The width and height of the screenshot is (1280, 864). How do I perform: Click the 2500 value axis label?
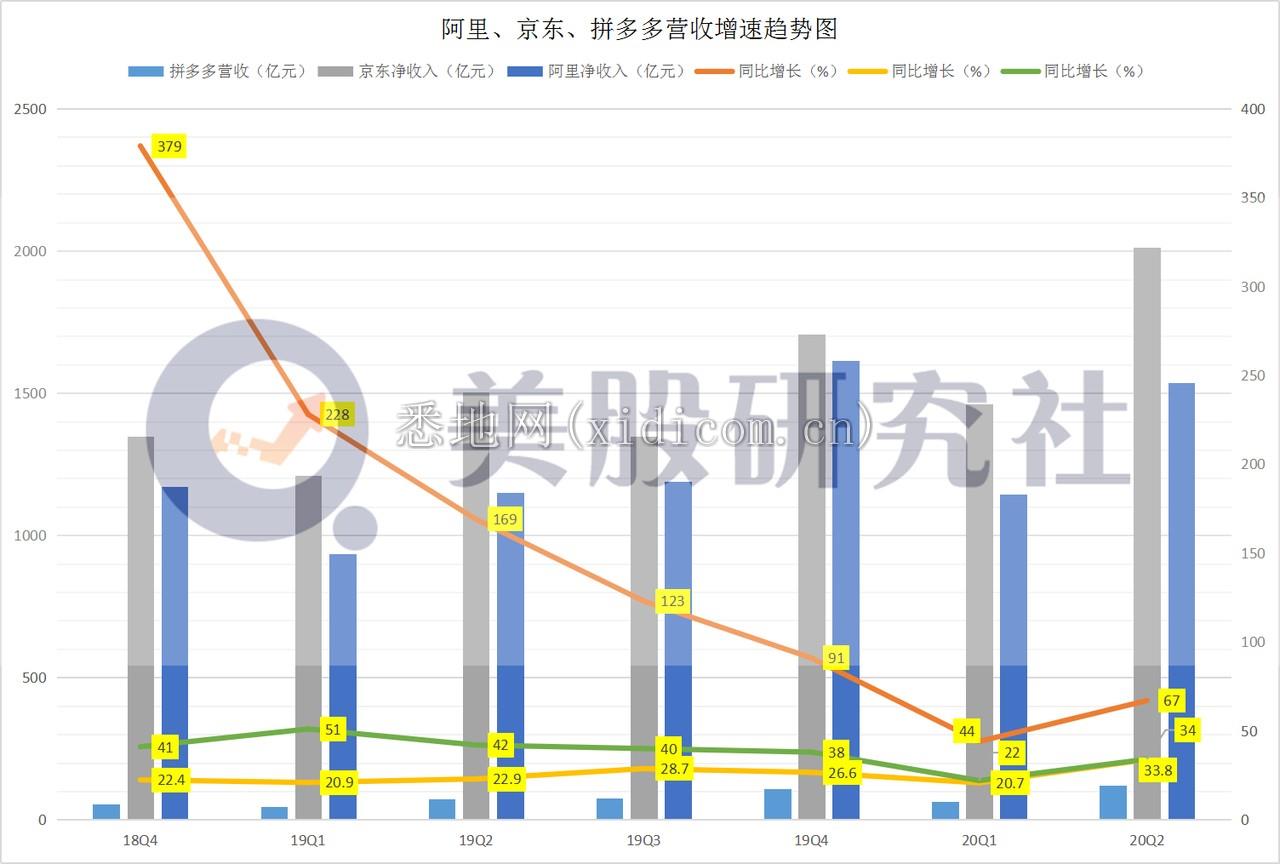click(x=30, y=109)
